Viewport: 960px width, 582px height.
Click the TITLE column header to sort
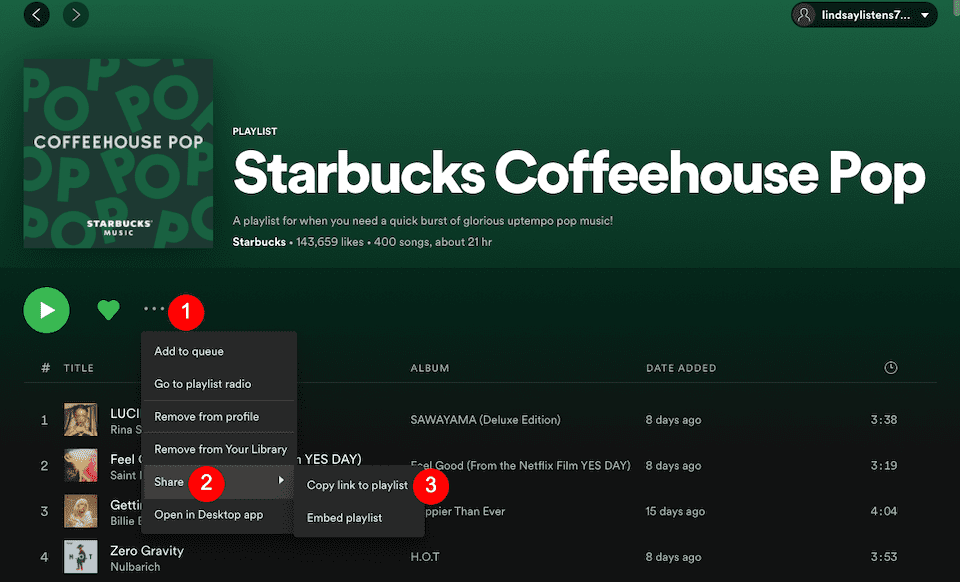78,367
